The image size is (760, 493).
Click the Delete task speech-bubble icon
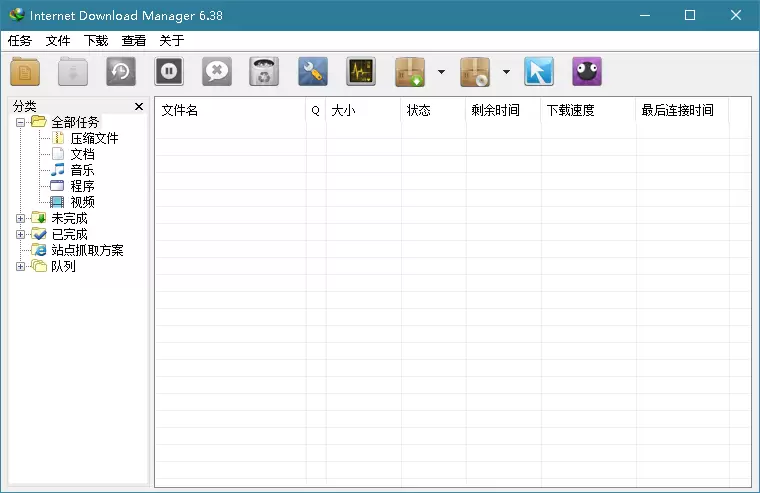[217, 72]
